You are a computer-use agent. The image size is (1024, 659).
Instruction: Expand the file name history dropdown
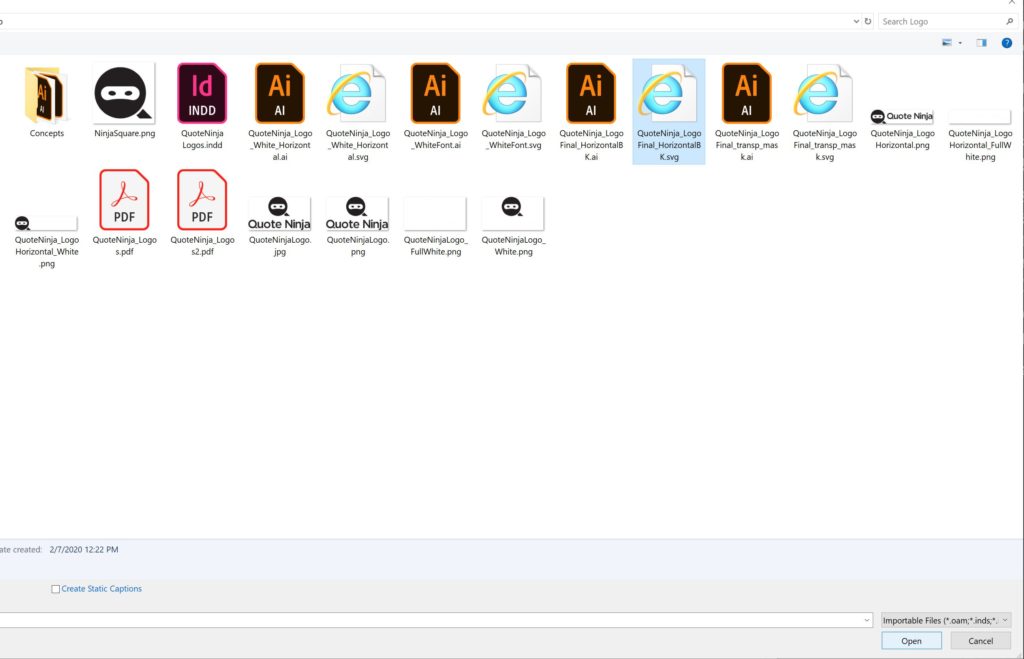(x=867, y=620)
